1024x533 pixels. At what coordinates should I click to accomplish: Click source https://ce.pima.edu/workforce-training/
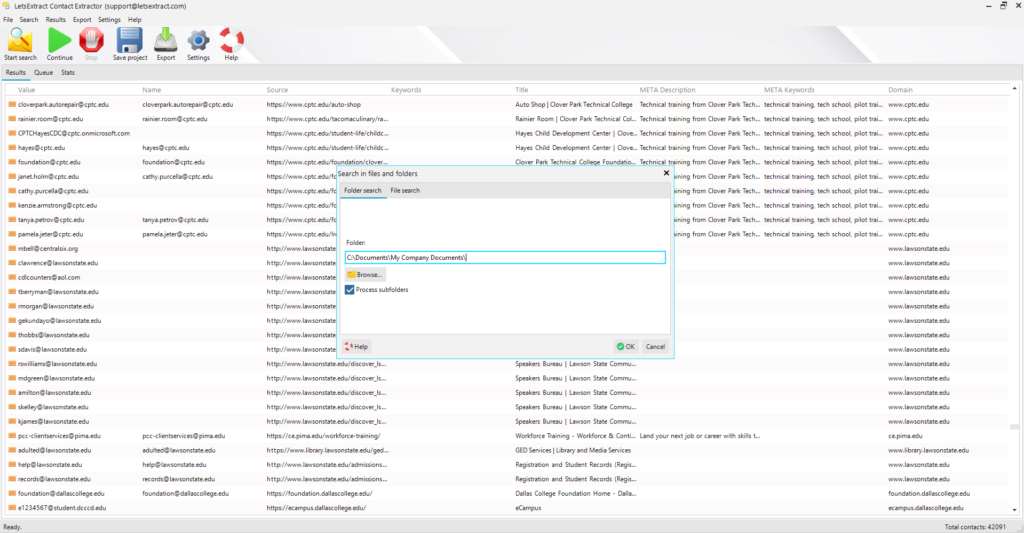pos(323,436)
